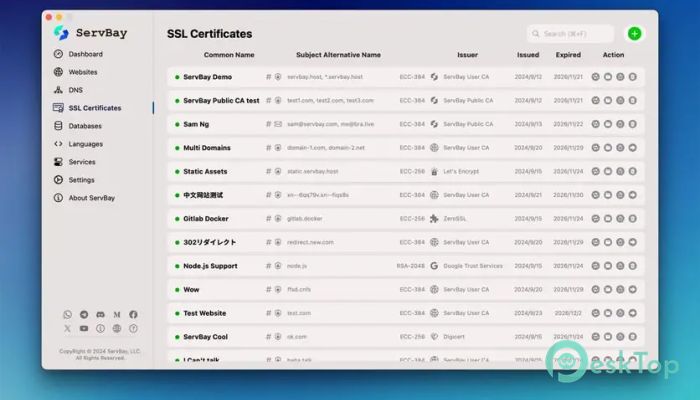Screen dimensions: 700x400
Task: Open the X (Twitter) link icon
Action: [67, 329]
